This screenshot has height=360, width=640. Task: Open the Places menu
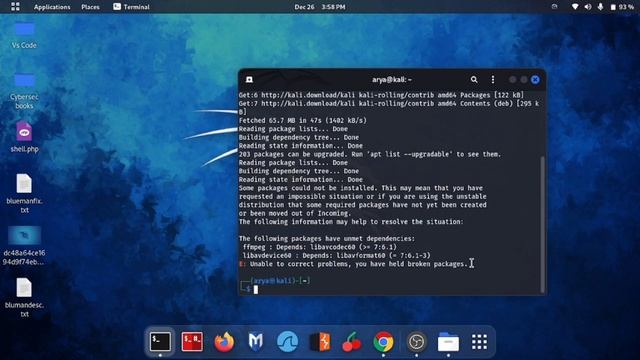(x=90, y=7)
